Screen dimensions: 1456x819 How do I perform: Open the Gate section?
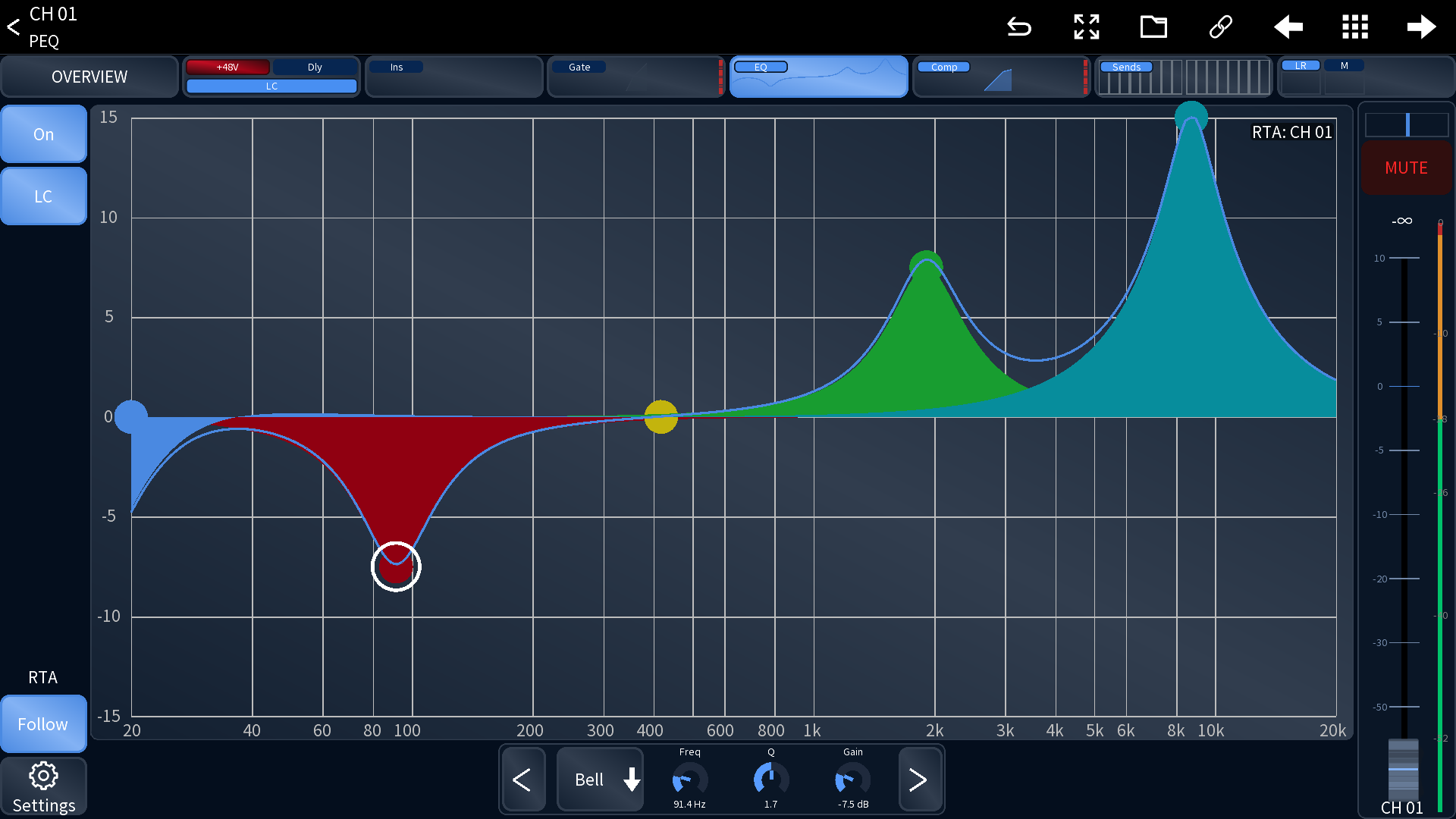tap(635, 77)
